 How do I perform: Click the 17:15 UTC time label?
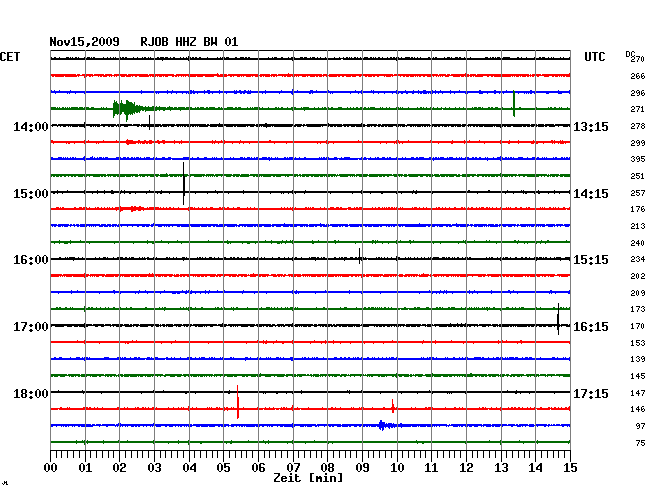click(x=591, y=393)
